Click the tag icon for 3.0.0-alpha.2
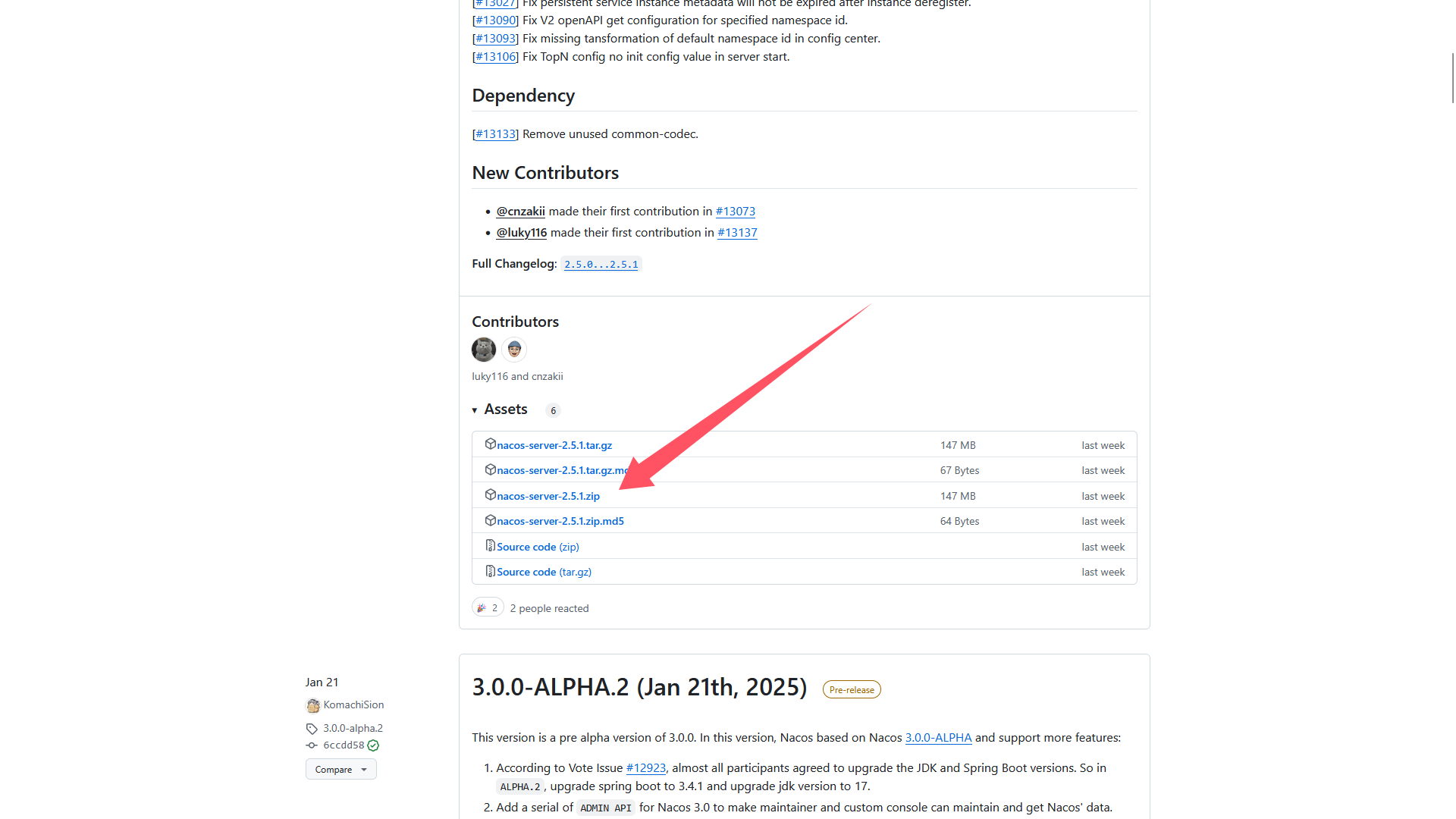 coord(312,728)
